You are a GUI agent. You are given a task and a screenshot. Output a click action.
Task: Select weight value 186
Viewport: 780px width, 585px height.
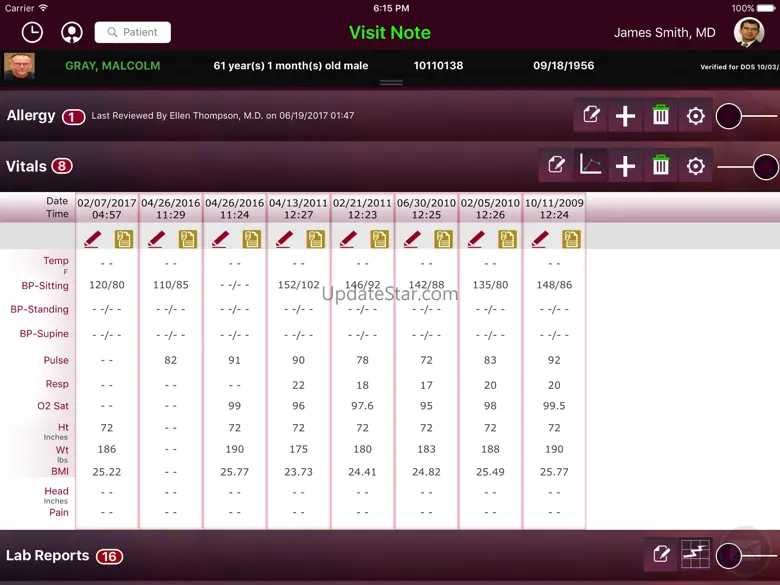(107, 449)
